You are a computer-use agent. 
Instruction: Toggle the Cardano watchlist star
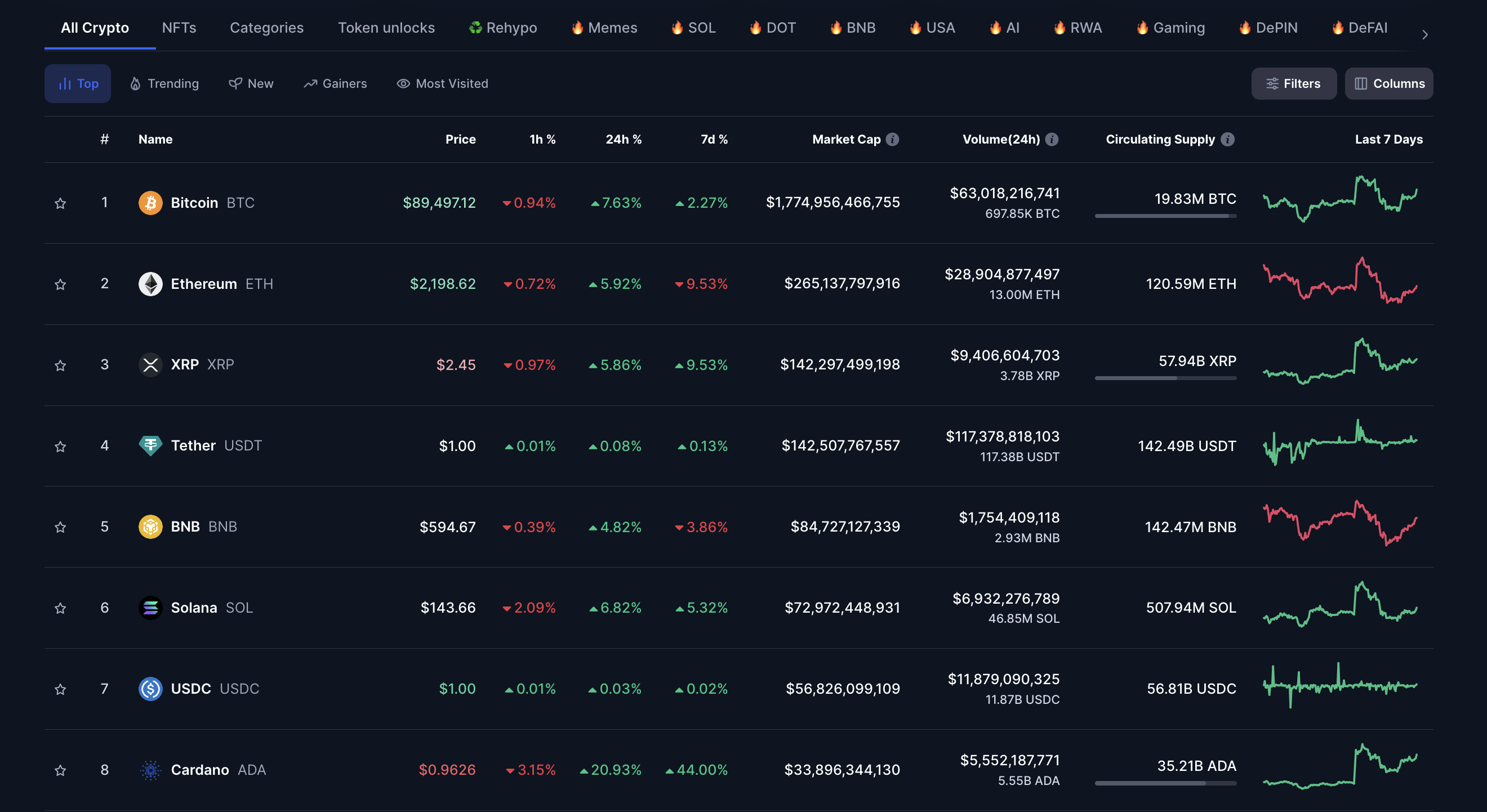pos(60,770)
